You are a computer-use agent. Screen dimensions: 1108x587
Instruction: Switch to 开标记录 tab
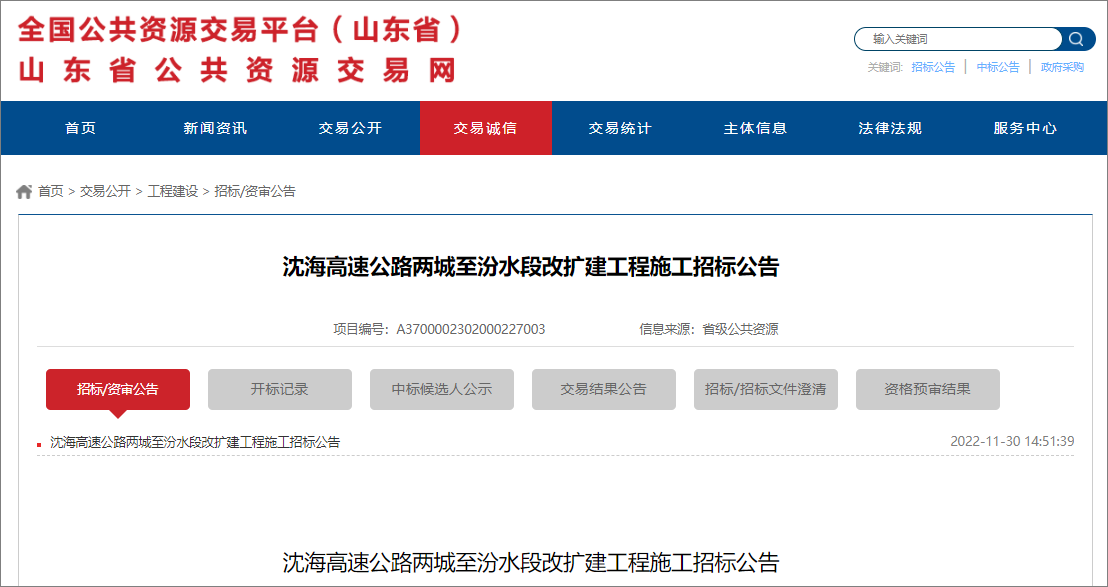(280, 389)
